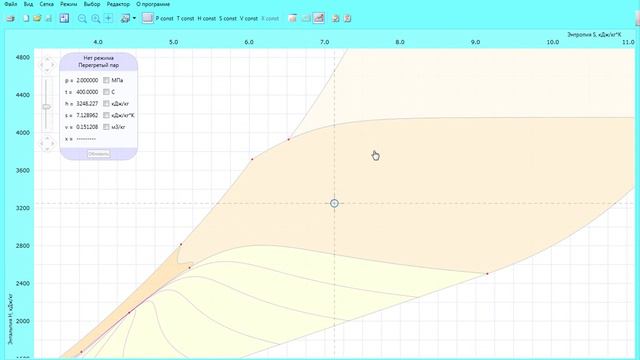
Task: Click the h value field 3248.227
Action: (87, 104)
